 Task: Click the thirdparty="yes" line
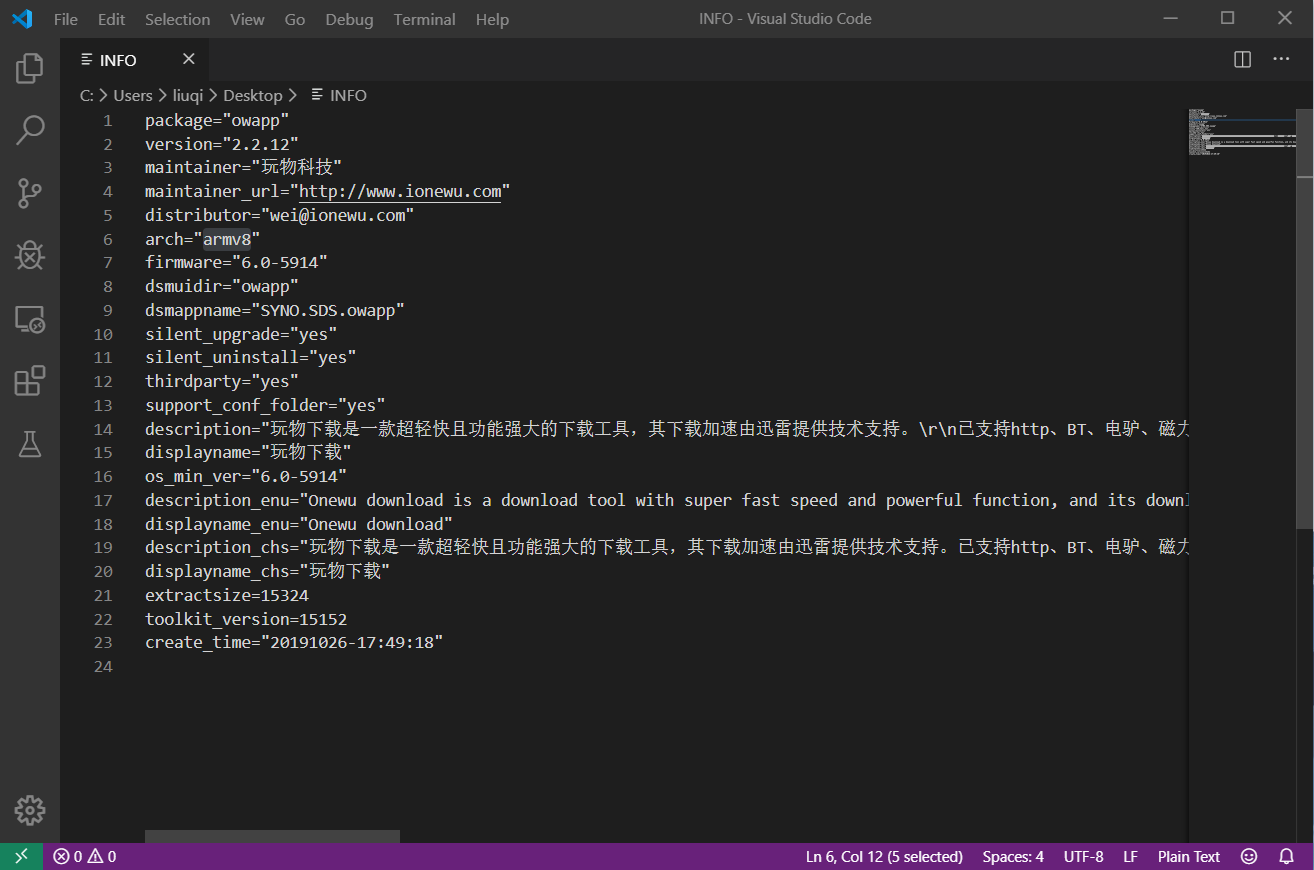[222, 381]
